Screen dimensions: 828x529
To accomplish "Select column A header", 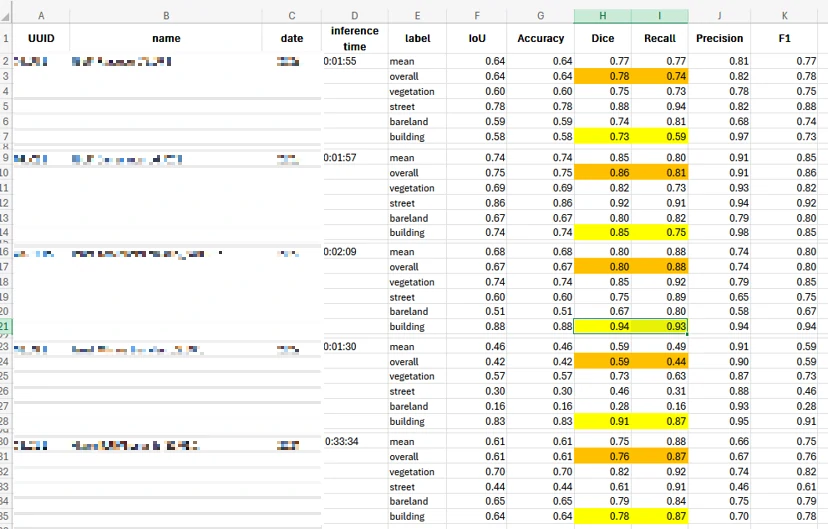I will pyautogui.click(x=41, y=16).
